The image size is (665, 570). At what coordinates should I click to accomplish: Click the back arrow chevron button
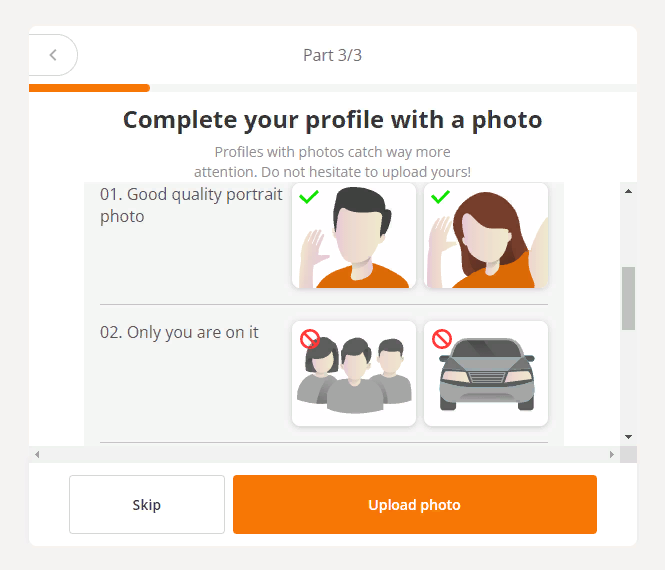pos(53,55)
